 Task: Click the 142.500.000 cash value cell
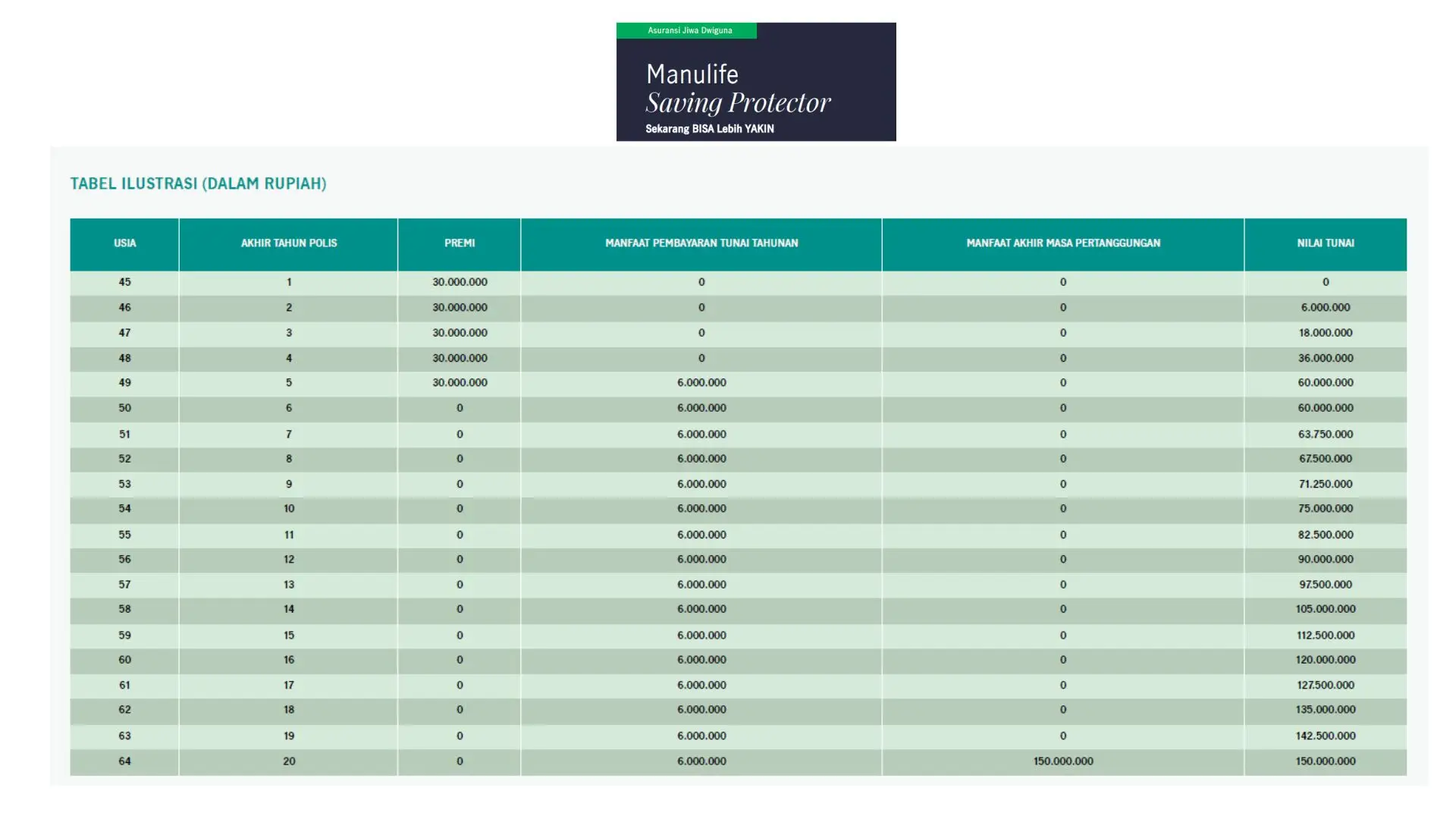[x=1325, y=736]
